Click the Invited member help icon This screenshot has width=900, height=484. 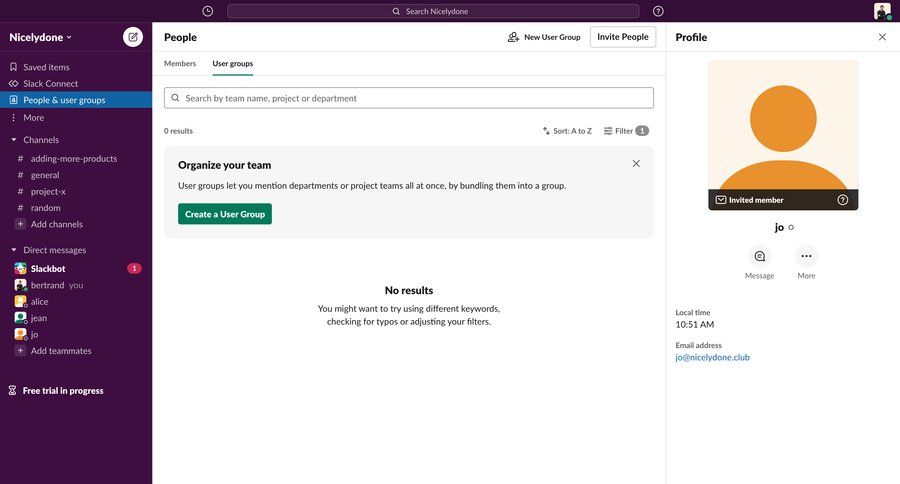843,200
